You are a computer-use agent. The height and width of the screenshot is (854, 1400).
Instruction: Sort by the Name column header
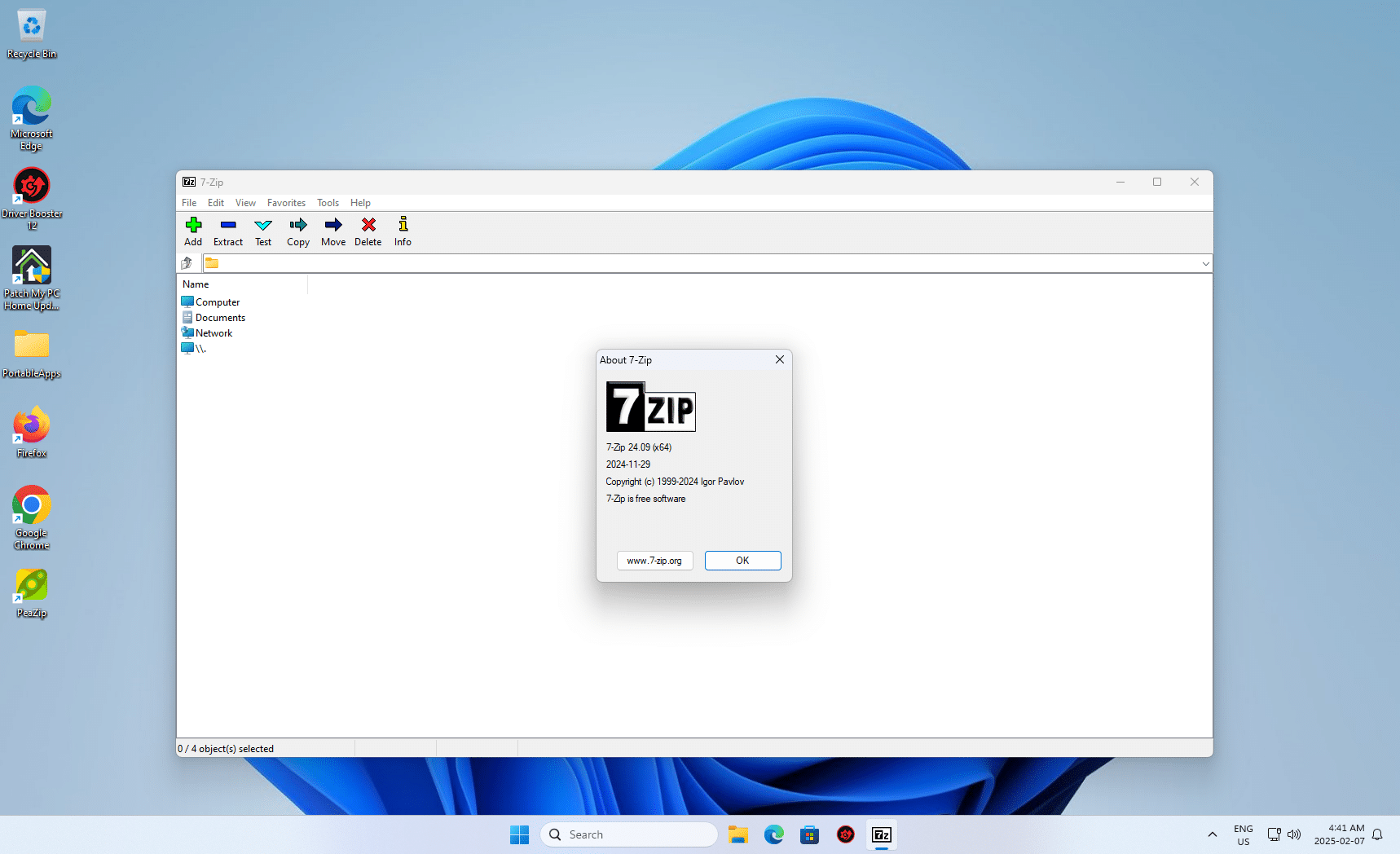pos(243,284)
